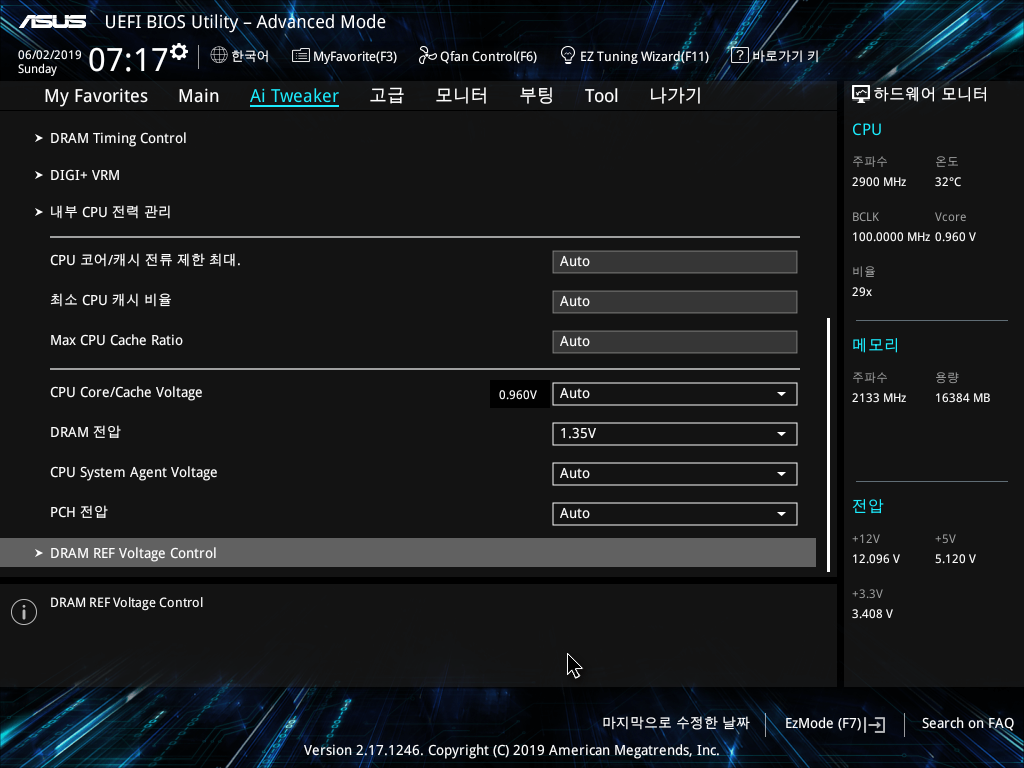Viewport: 1024px width, 768px height.
Task: Go to the 나가기 (Exit) tab
Action: [x=675, y=96]
